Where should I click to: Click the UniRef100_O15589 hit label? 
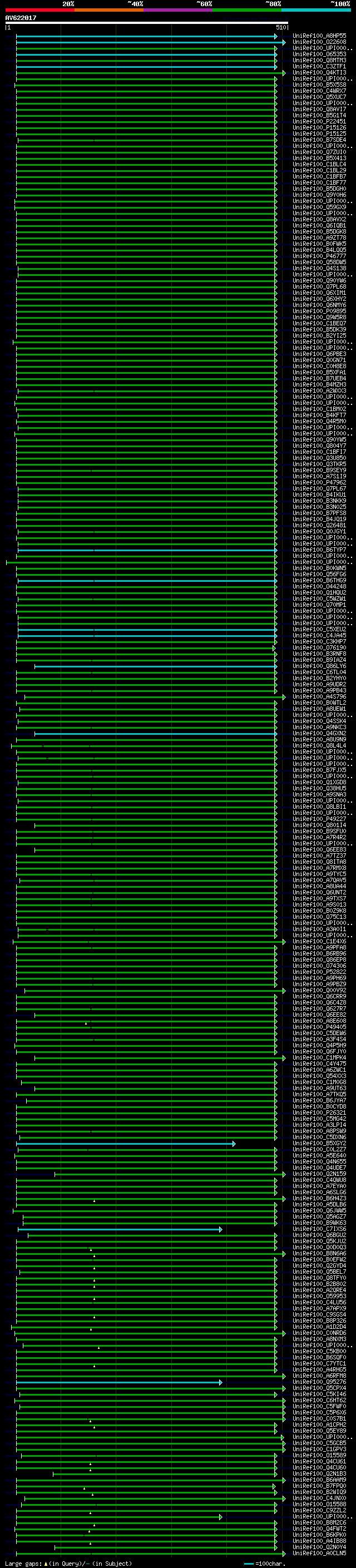coord(319,1456)
